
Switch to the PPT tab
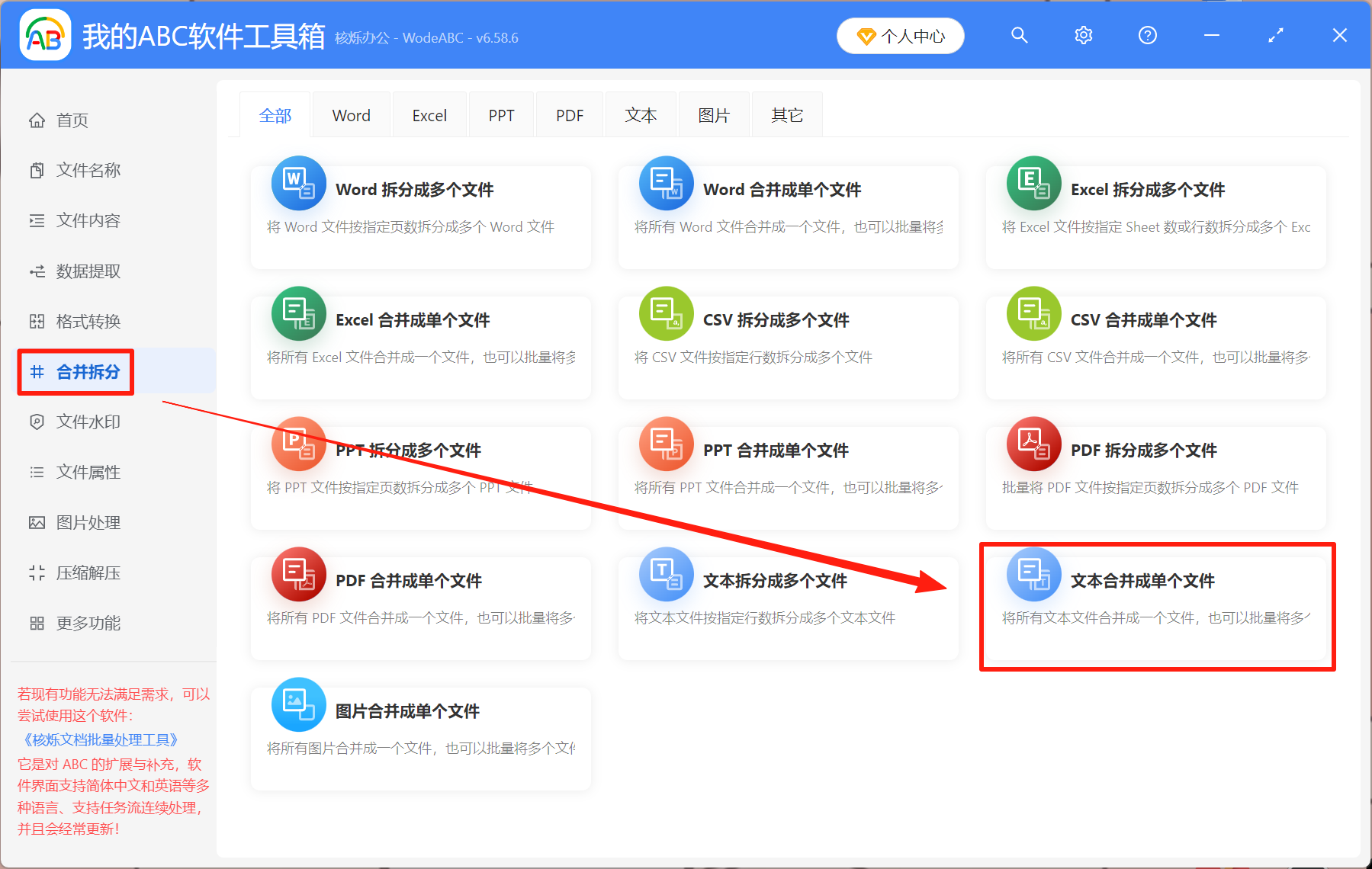(x=501, y=114)
